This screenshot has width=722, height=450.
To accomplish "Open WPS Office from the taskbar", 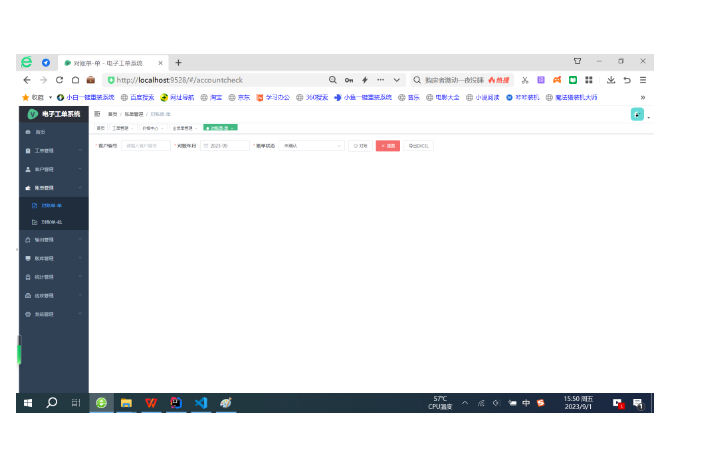I will click(x=151, y=403).
